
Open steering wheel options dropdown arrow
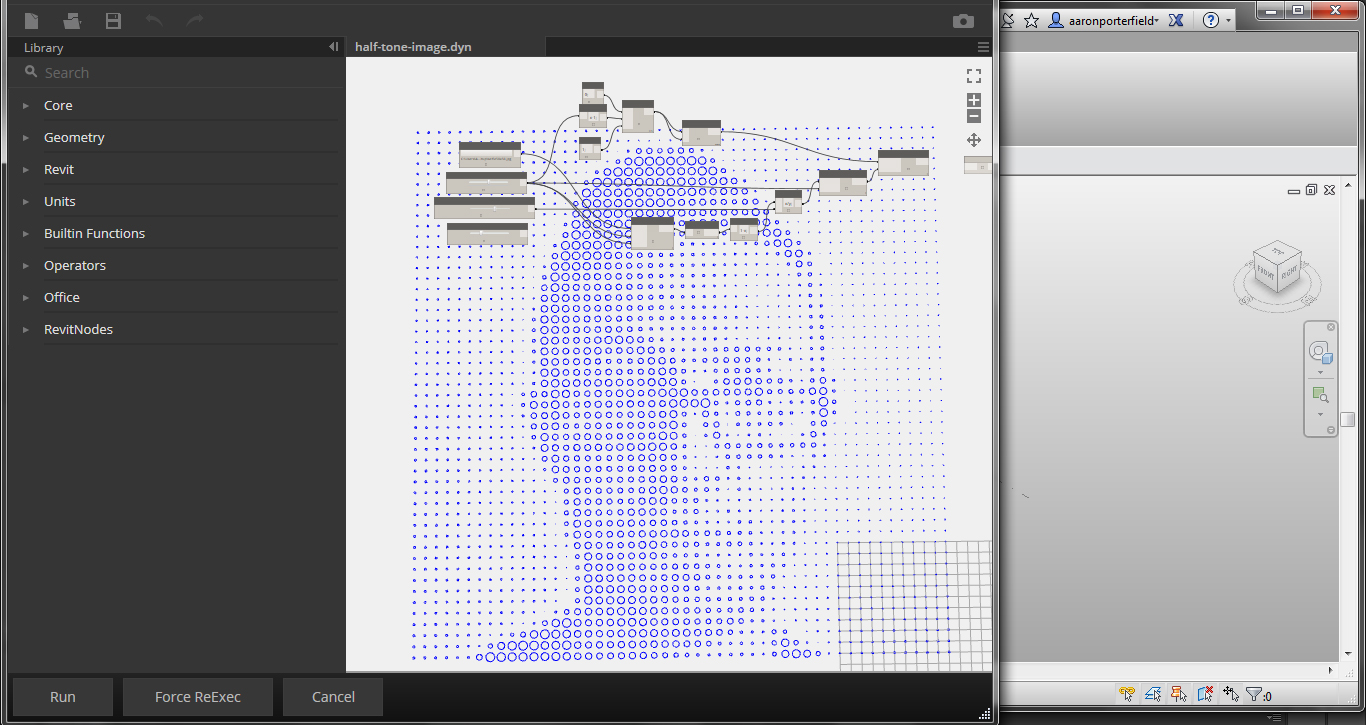[x=1320, y=372]
